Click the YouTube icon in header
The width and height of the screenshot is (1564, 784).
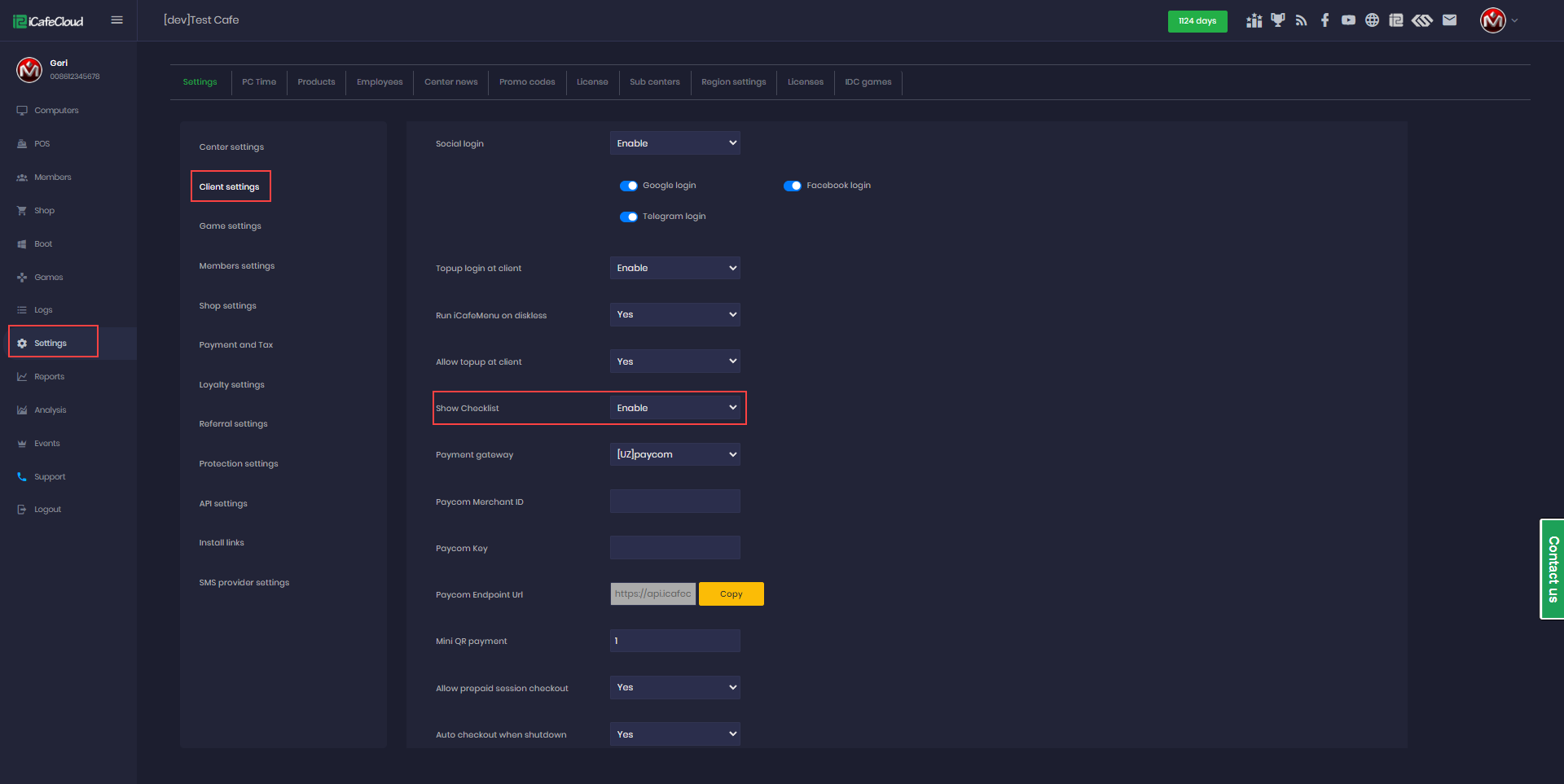click(x=1348, y=20)
